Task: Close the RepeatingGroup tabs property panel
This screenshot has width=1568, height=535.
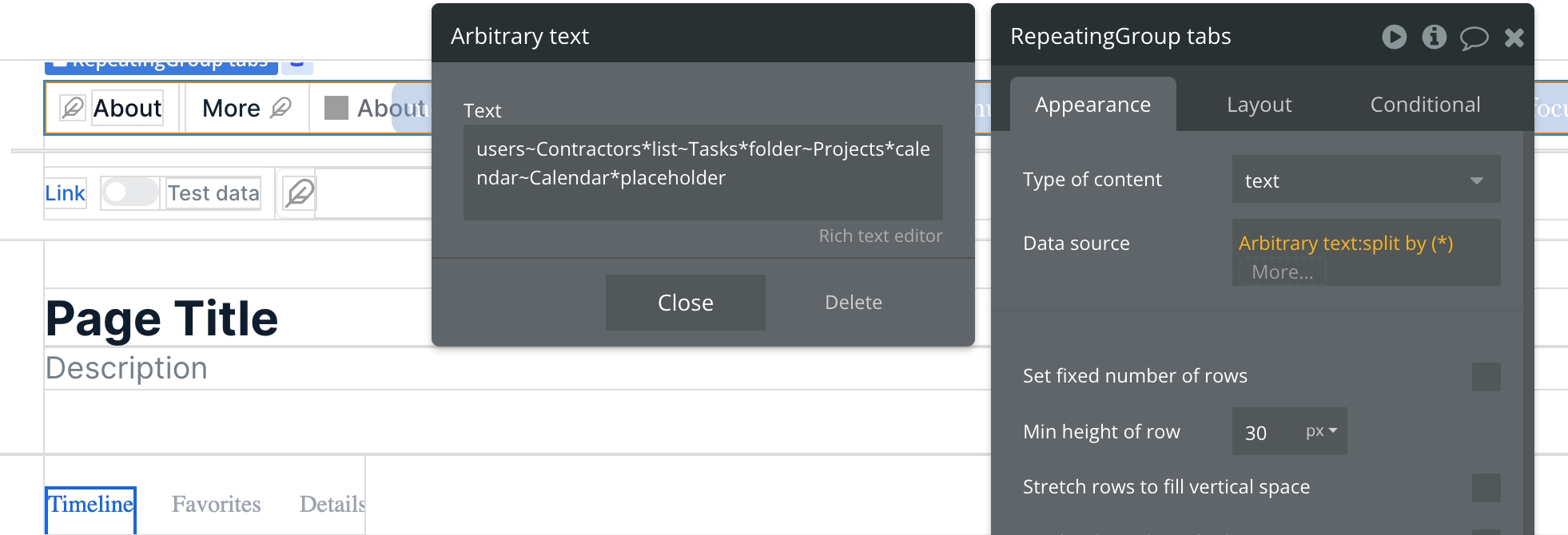Action: point(1514,38)
